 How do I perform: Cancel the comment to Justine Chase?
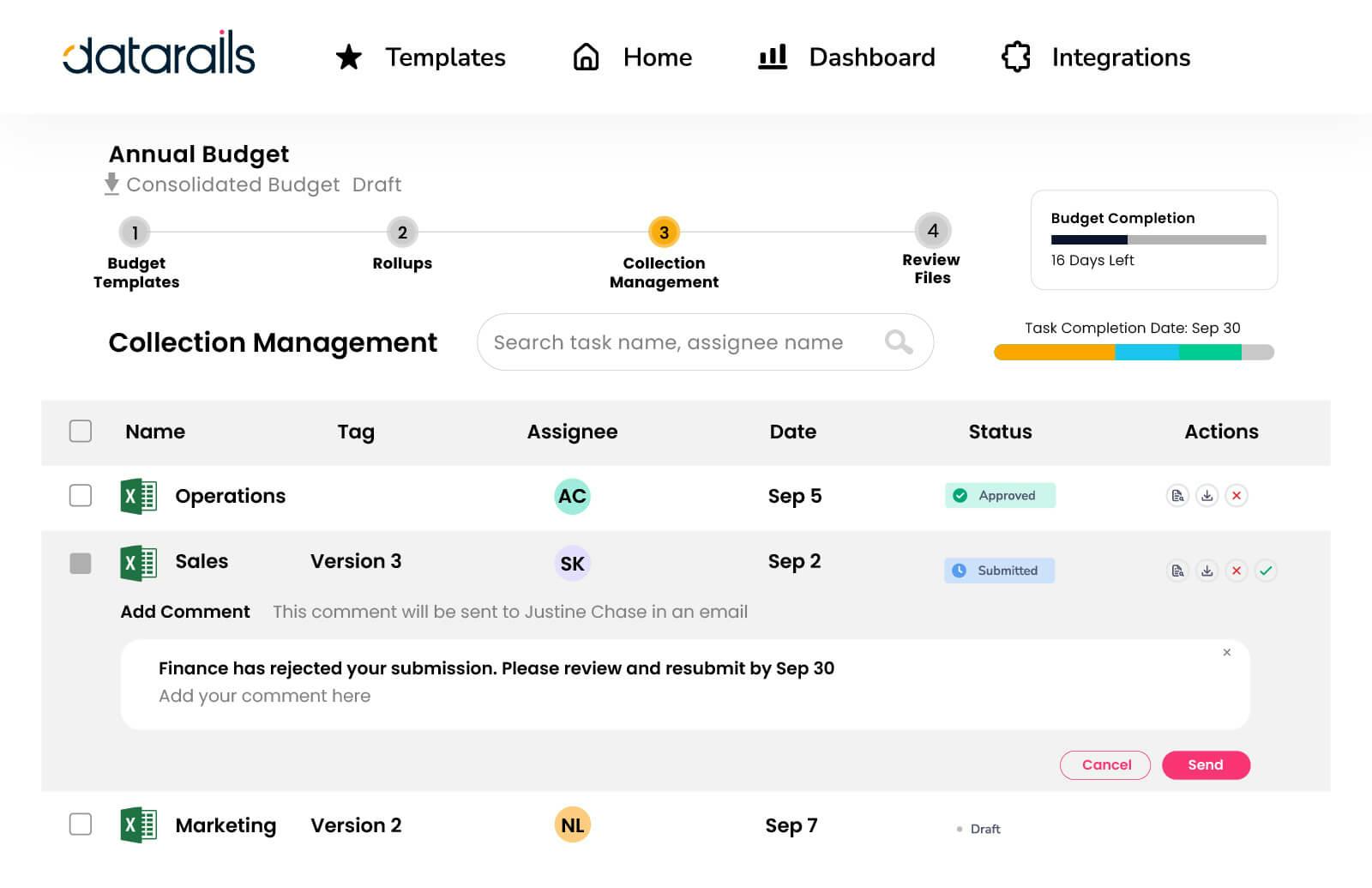coord(1105,764)
